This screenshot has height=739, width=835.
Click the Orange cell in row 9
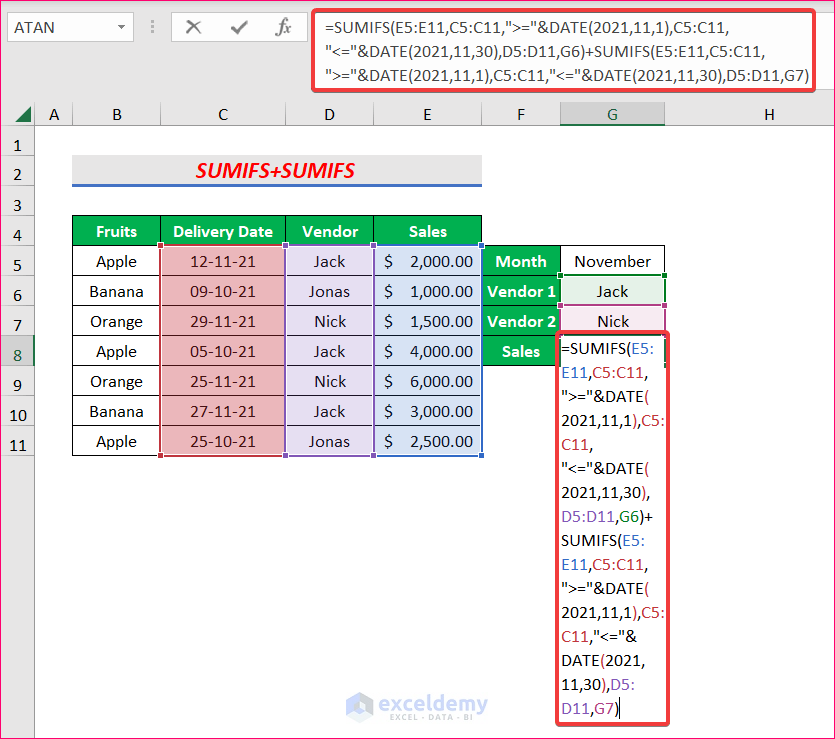pos(117,381)
